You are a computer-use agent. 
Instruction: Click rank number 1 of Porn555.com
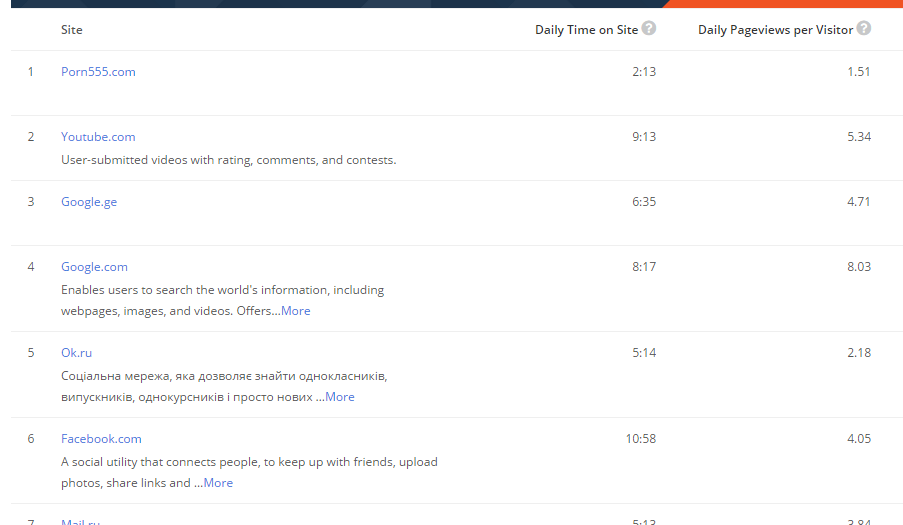pos(31,72)
